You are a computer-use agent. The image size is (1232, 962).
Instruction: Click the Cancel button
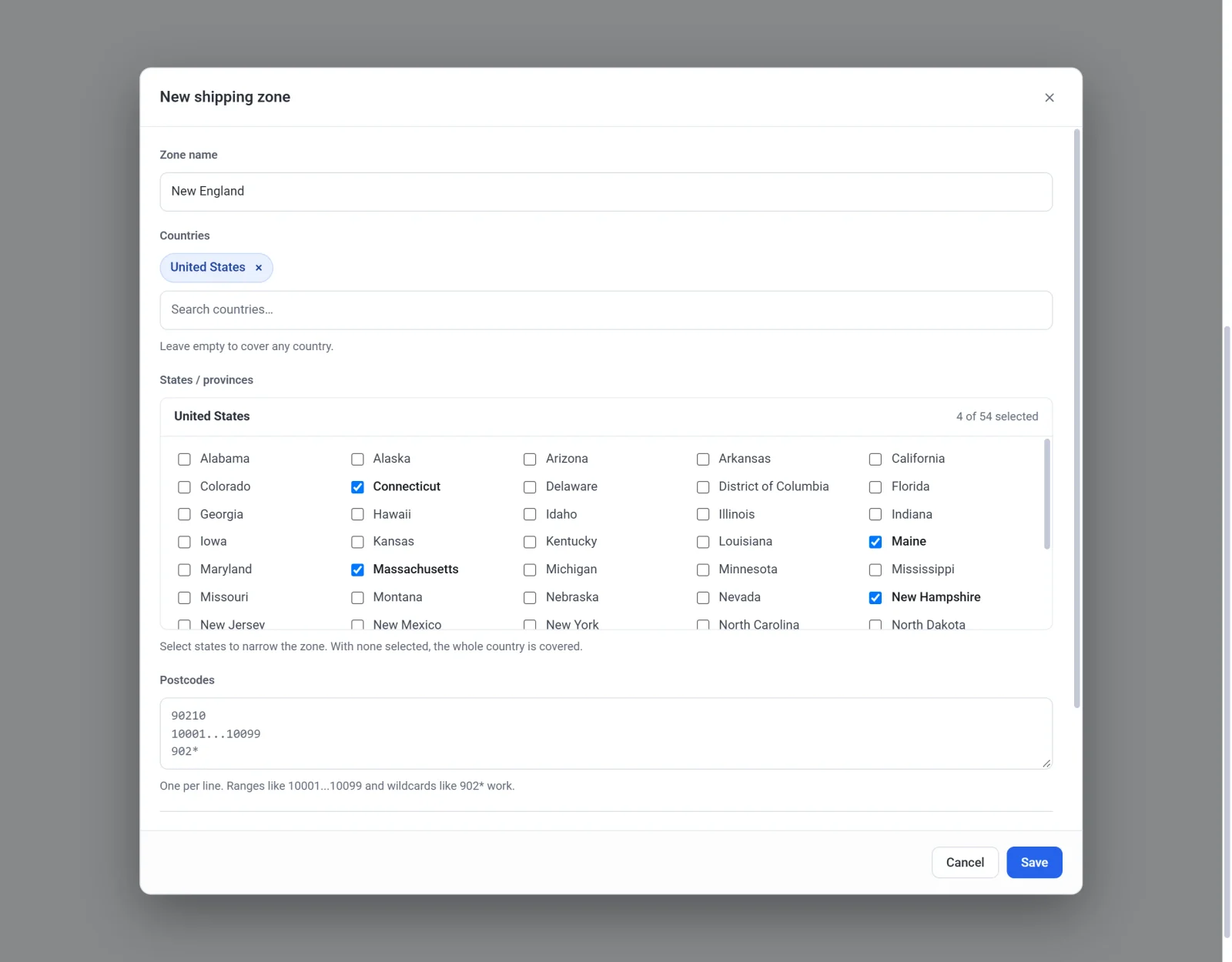[965, 863]
